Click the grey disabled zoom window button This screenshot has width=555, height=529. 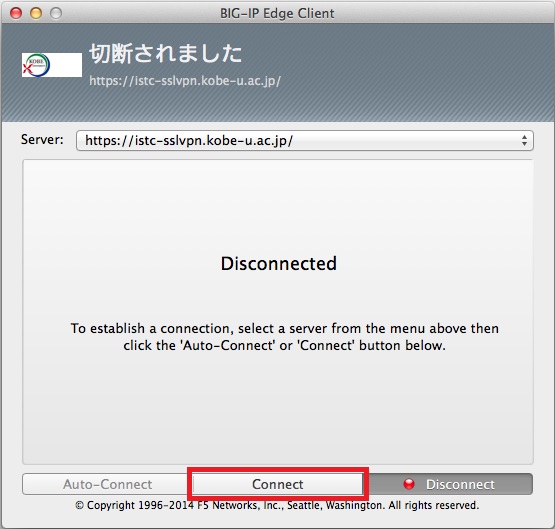[x=56, y=13]
